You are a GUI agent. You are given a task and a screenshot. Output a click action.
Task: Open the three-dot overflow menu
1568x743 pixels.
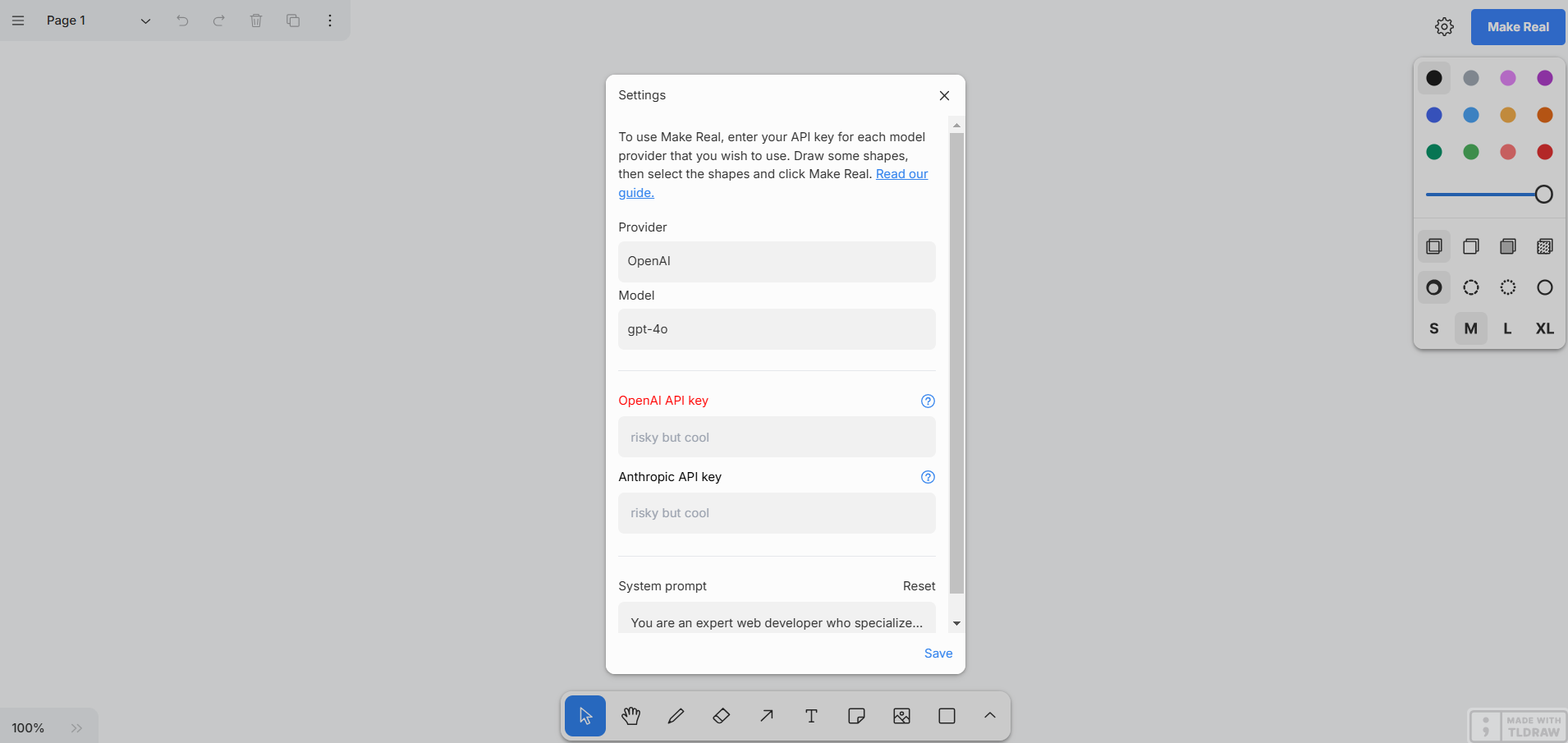tap(330, 21)
